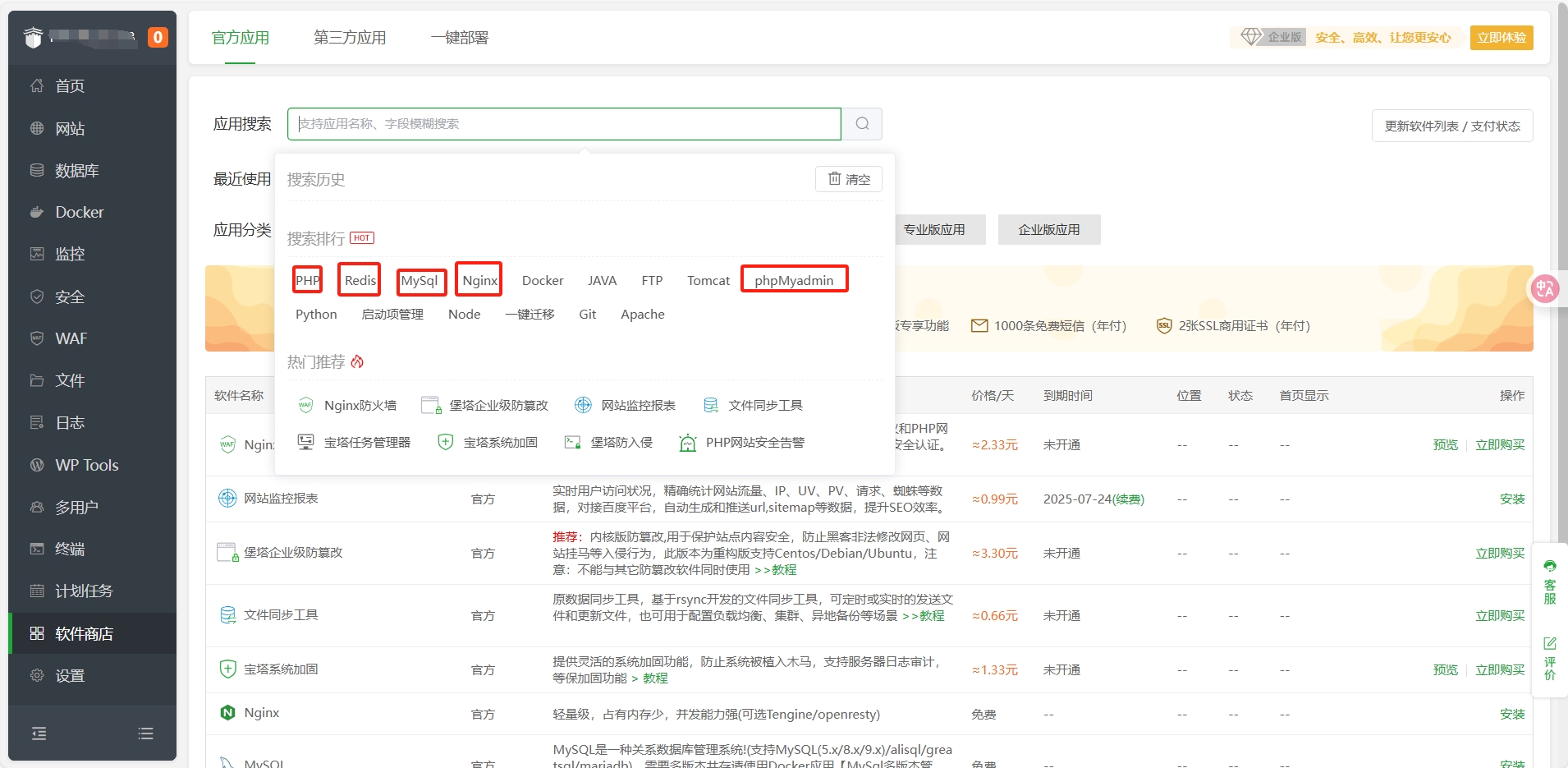
Task: Open WP Tools from the sidebar
Action: pyautogui.click(x=86, y=465)
